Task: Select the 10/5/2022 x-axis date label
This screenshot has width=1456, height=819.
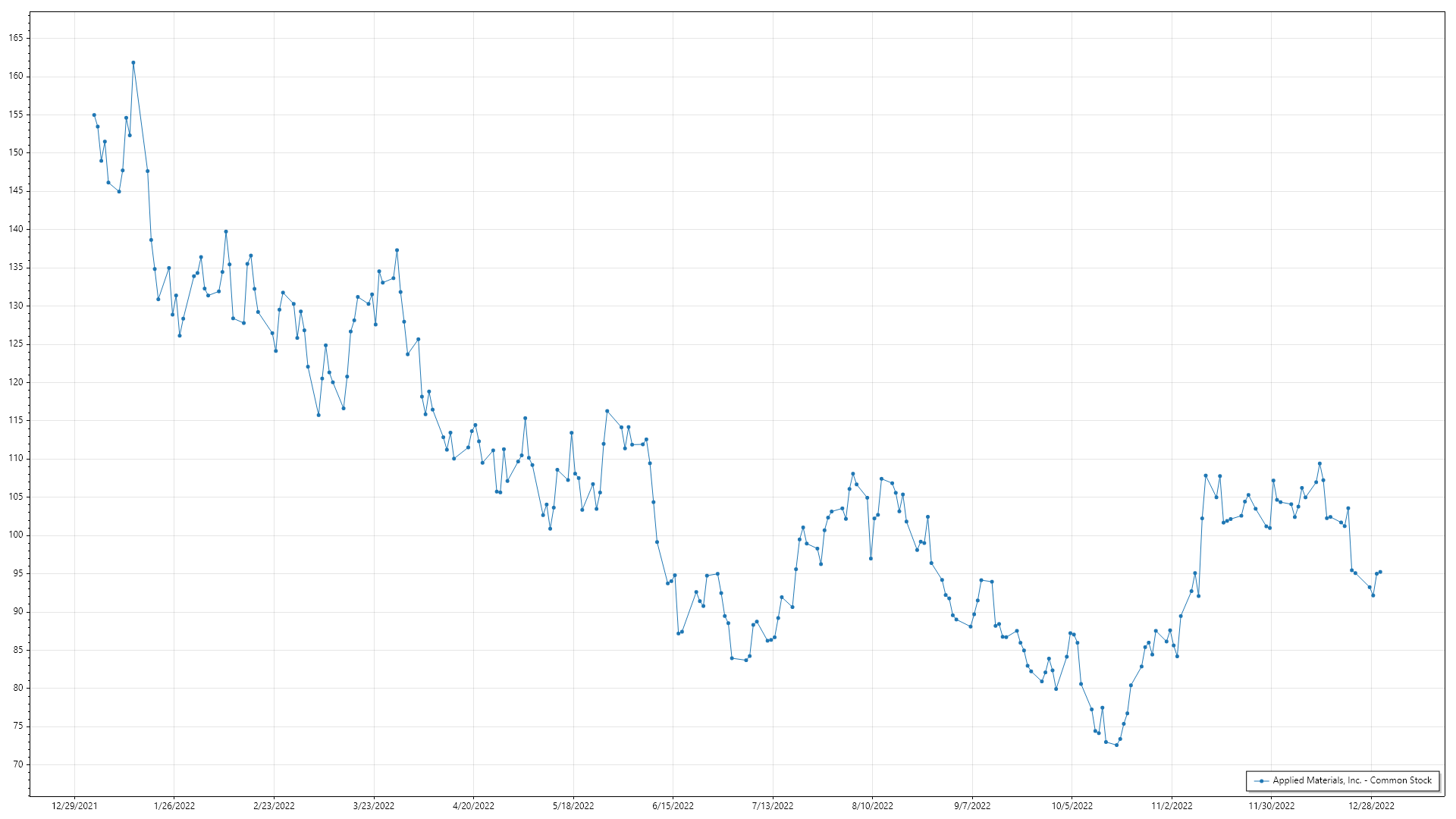Action: point(1072,806)
